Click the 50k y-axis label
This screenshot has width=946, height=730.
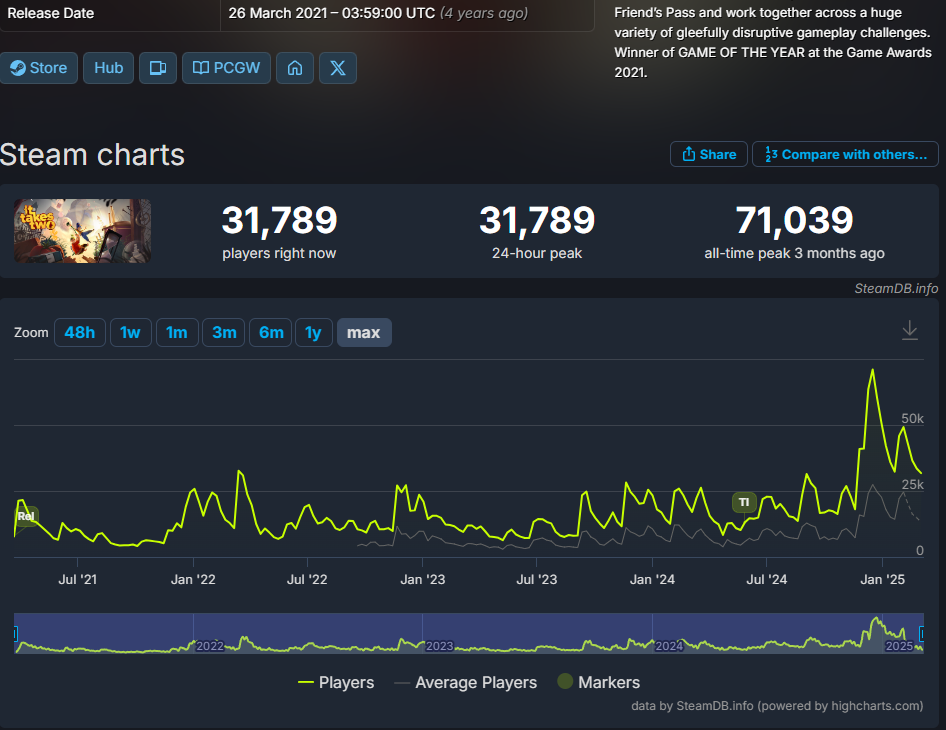tap(912, 419)
